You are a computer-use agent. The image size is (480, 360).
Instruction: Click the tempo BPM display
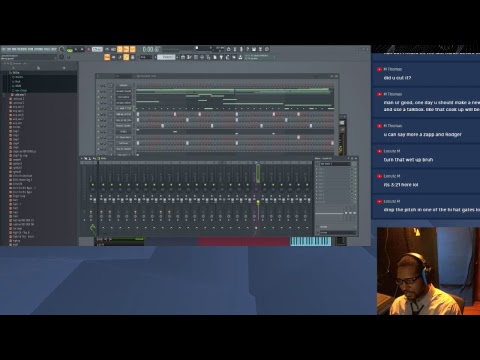(97, 49)
